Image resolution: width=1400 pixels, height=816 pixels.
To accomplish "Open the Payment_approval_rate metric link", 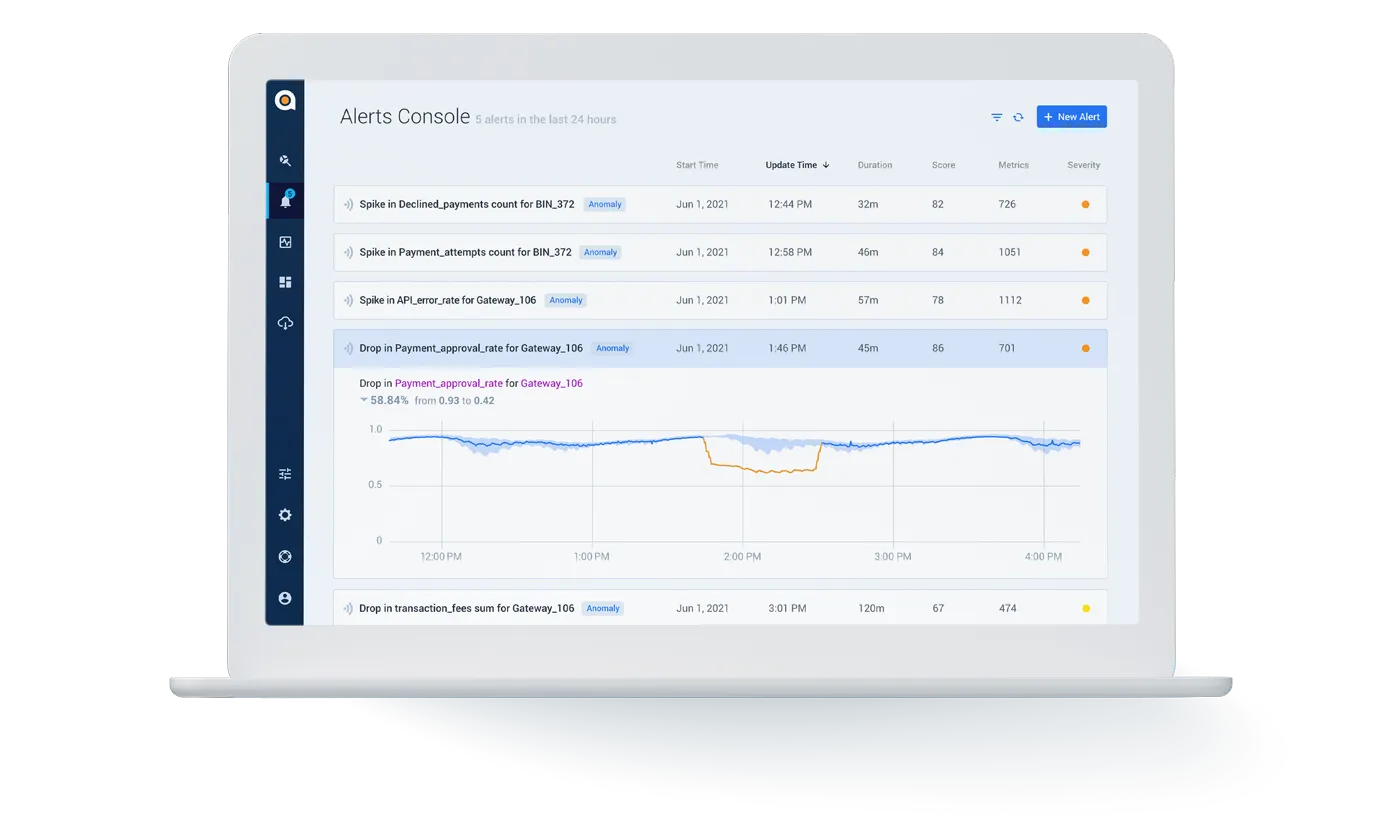I will [x=449, y=383].
